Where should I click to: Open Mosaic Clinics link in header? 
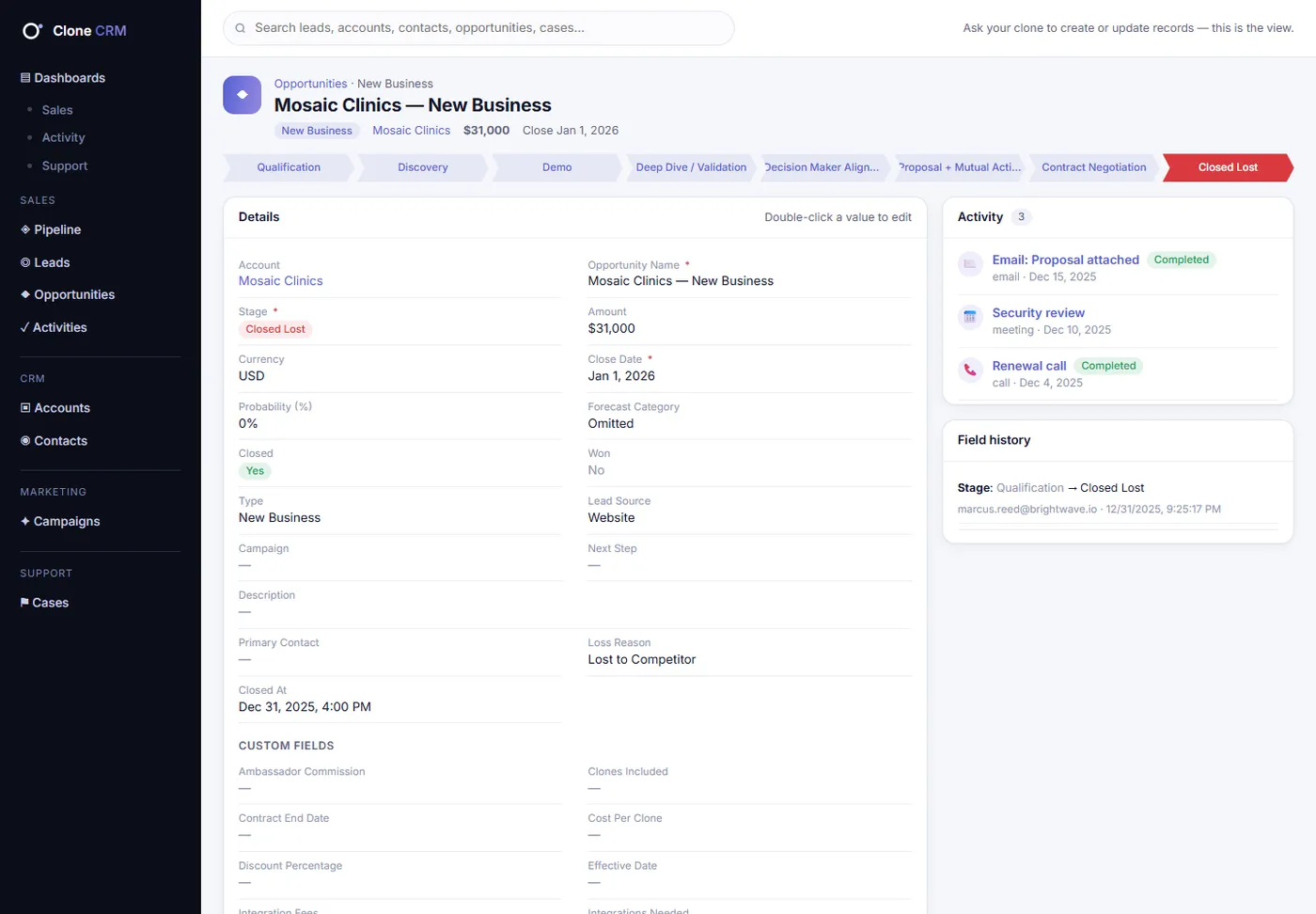pos(411,131)
